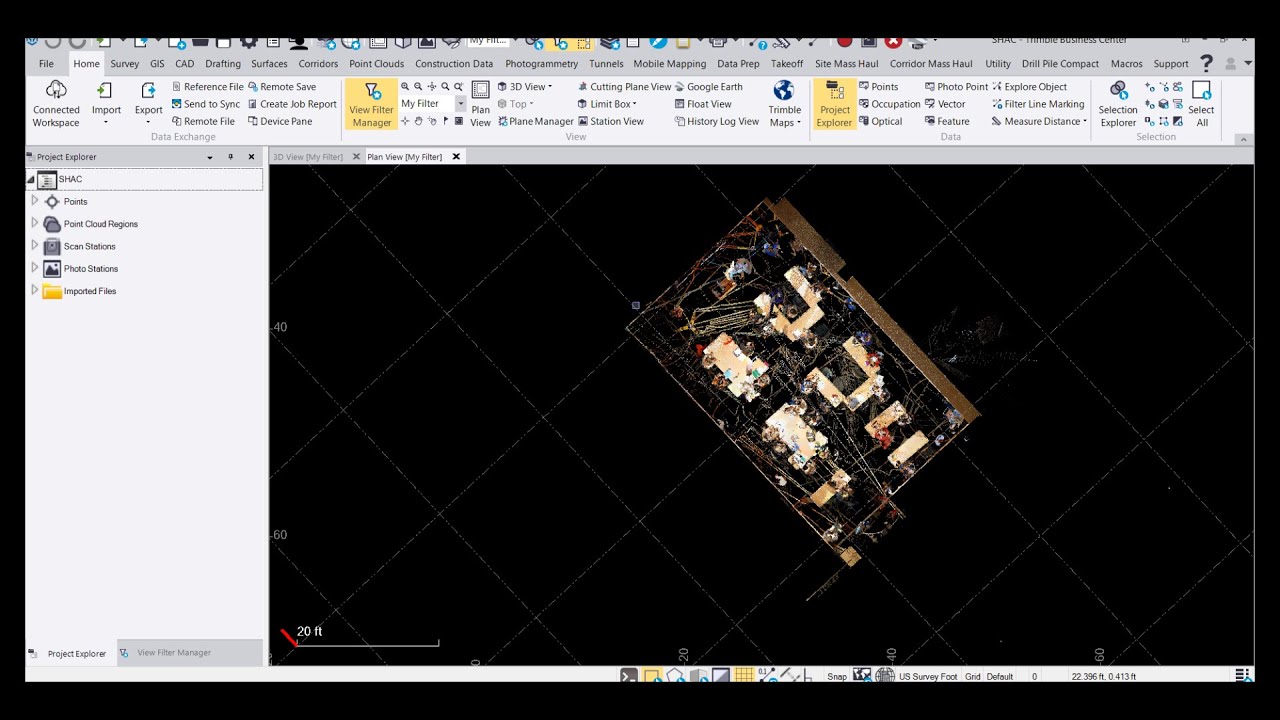1280x720 pixels.
Task: Expand the Scan Stations node
Action: point(35,245)
